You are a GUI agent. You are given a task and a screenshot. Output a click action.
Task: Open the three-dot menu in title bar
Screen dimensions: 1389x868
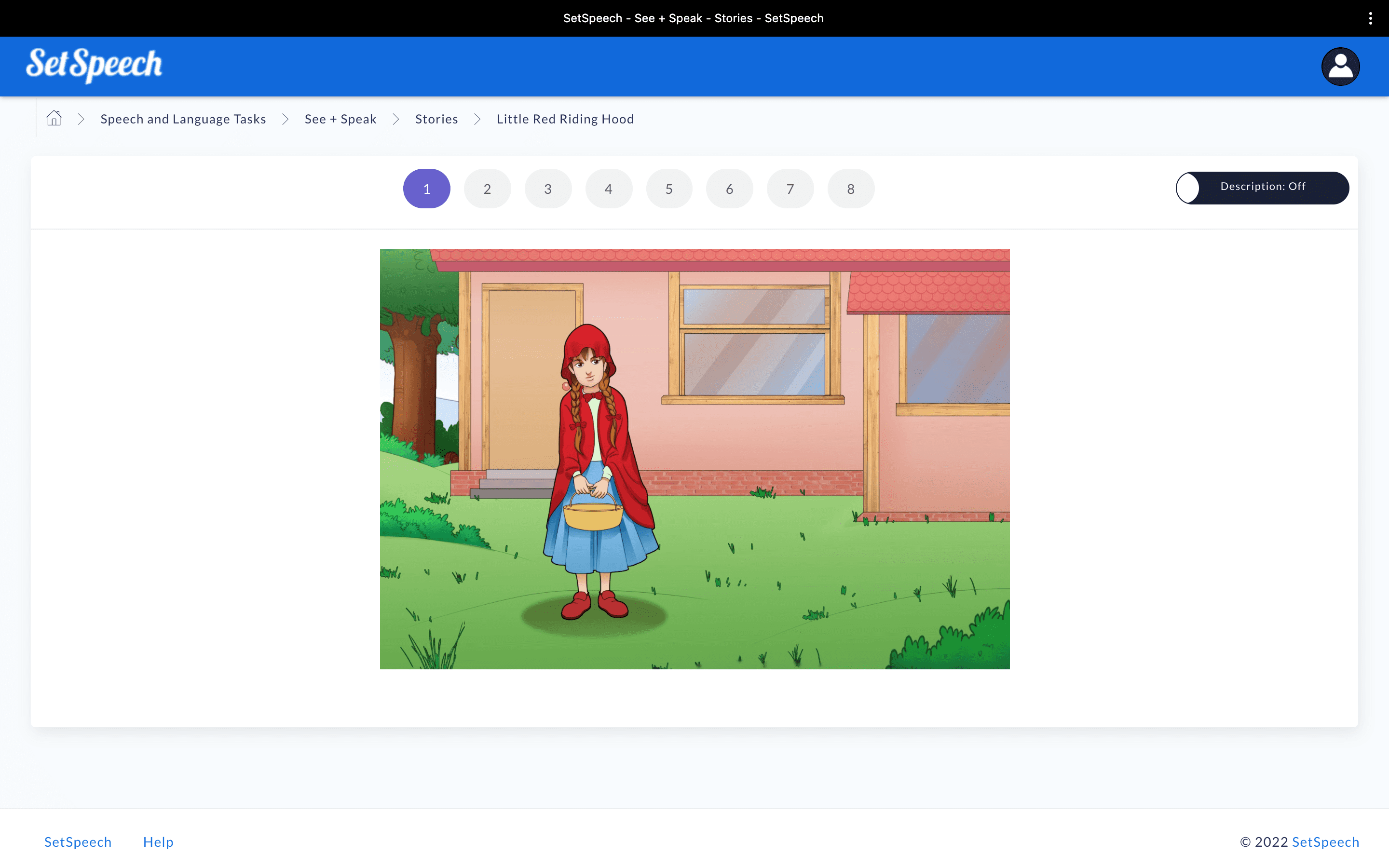click(1371, 18)
